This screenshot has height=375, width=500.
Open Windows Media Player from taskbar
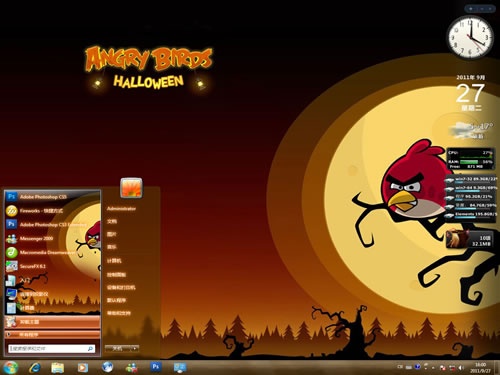click(82, 367)
